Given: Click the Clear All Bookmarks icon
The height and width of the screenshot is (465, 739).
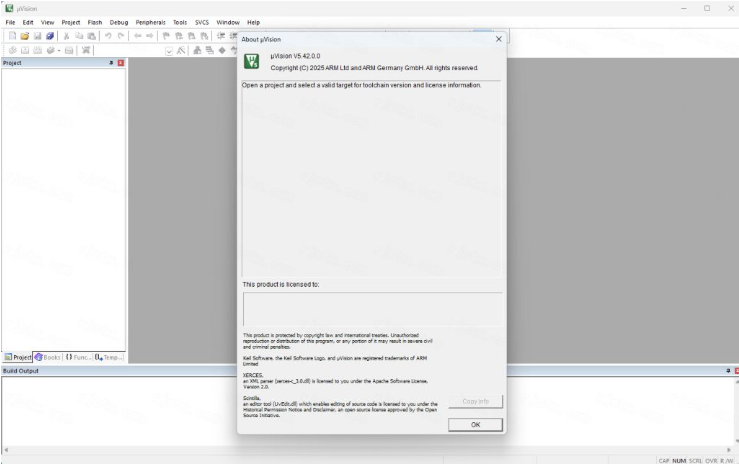Looking at the screenshot, I should 204,36.
